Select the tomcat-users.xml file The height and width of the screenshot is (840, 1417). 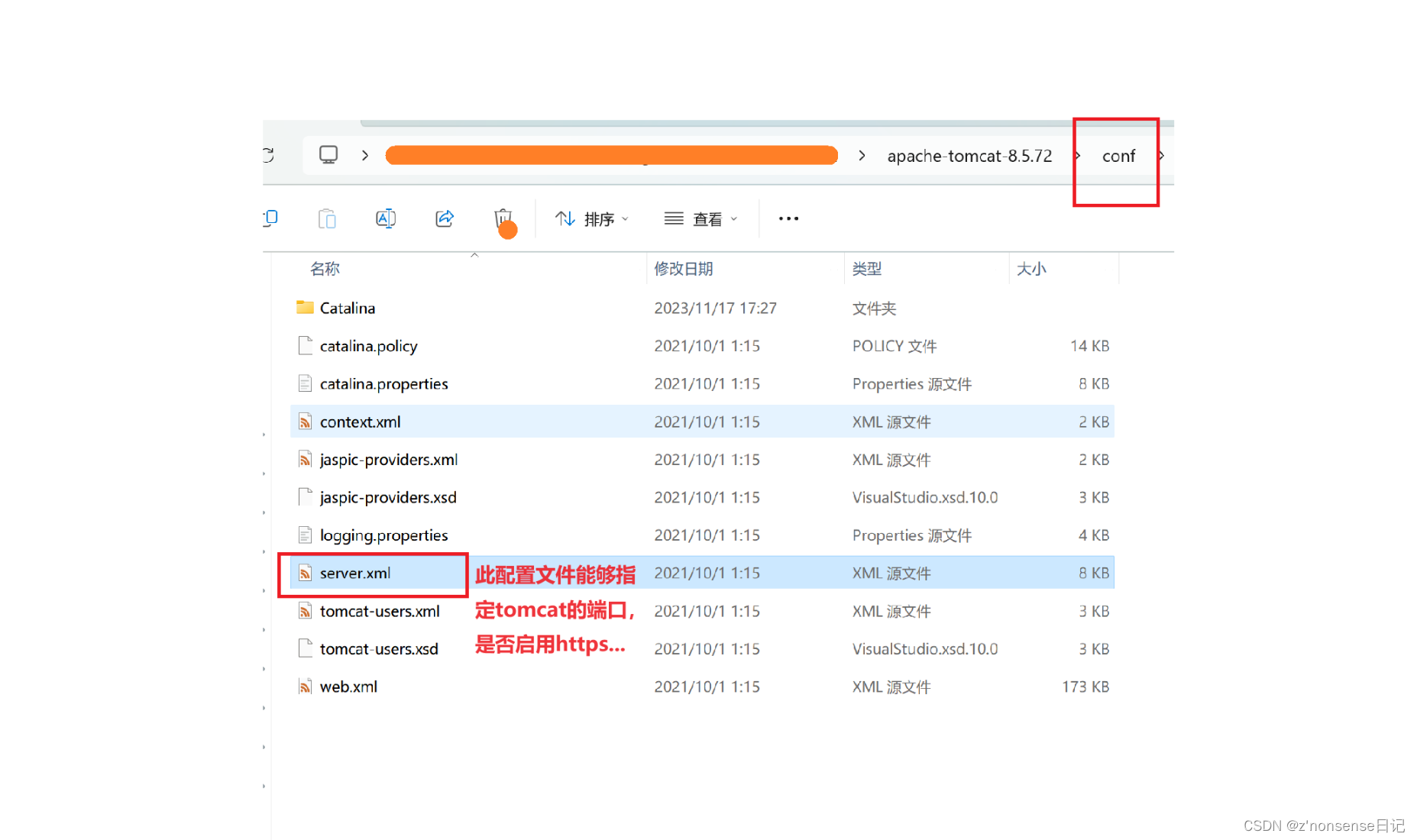[x=702, y=611]
